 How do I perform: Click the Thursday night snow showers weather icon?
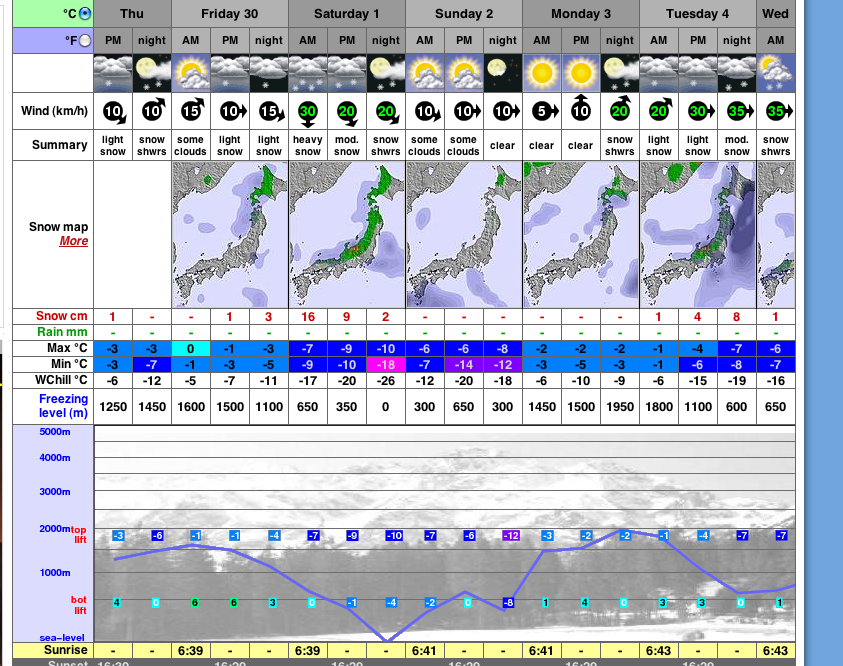point(152,73)
